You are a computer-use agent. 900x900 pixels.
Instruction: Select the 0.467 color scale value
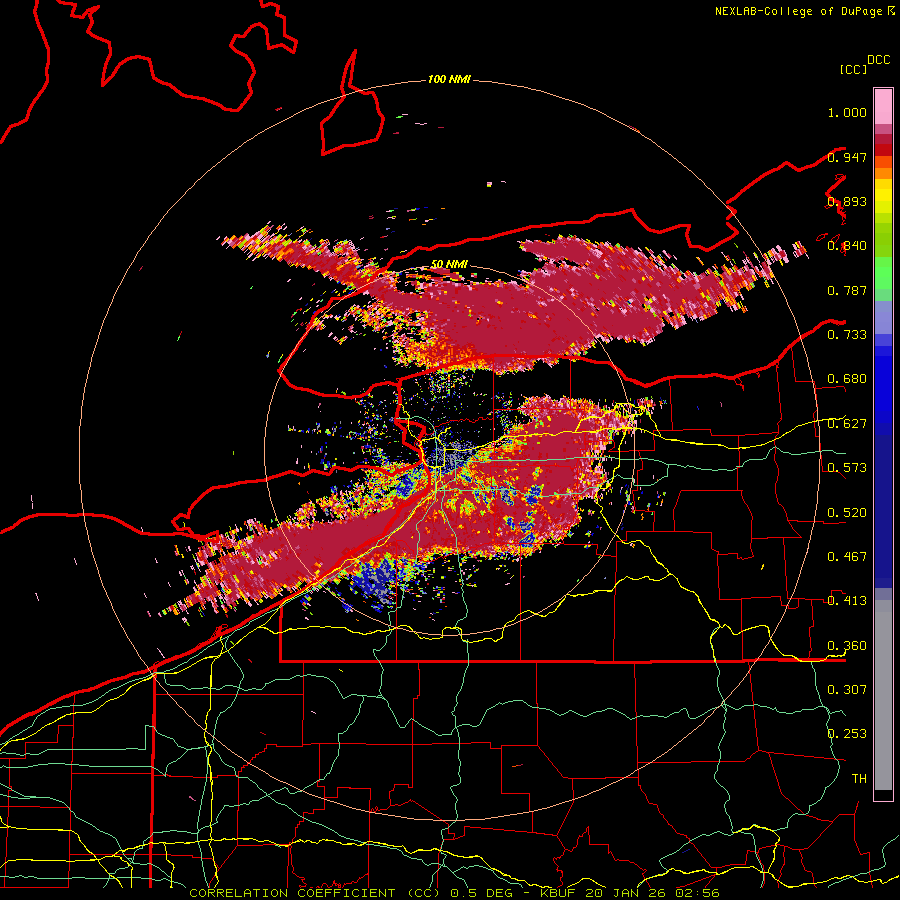[x=847, y=557]
